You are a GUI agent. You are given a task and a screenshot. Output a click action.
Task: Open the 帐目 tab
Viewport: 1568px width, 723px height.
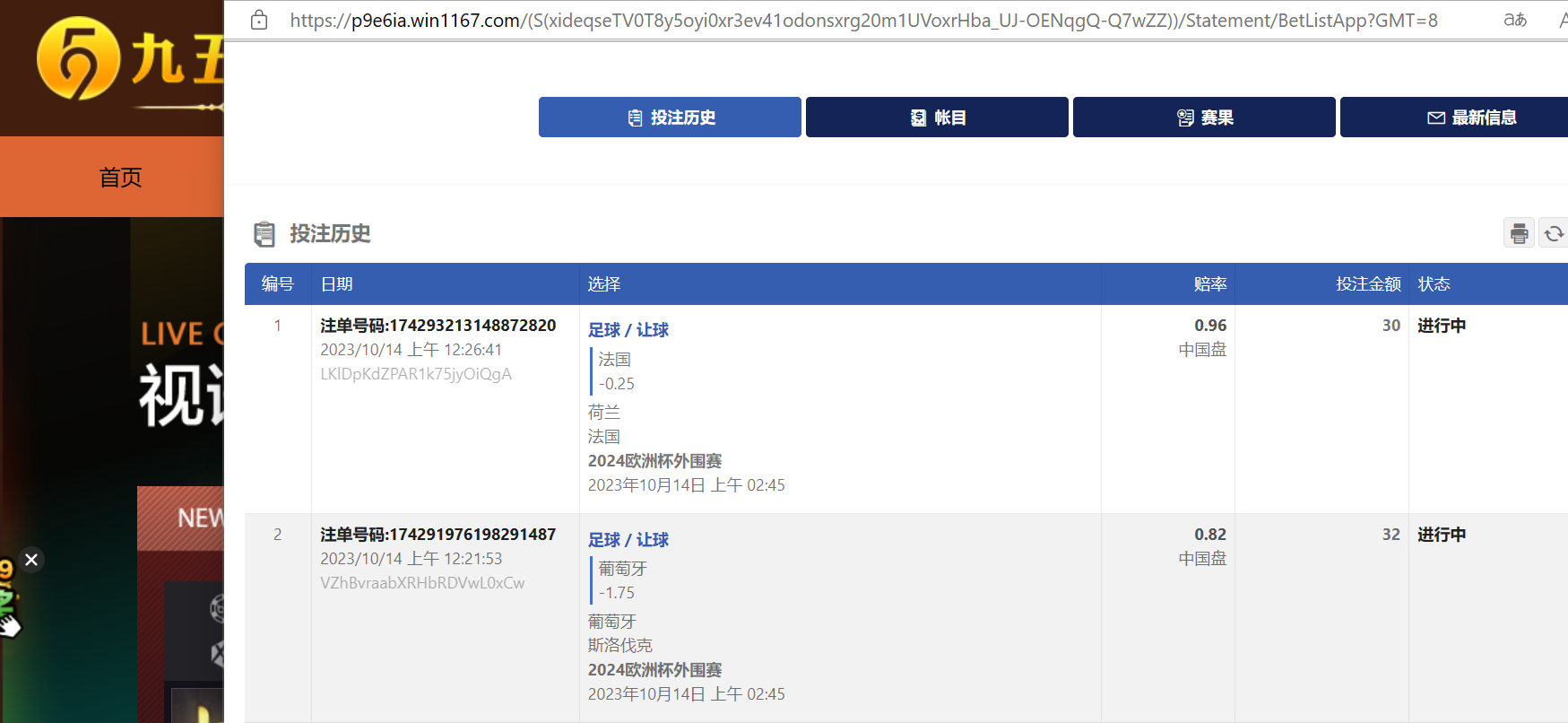[937, 118]
